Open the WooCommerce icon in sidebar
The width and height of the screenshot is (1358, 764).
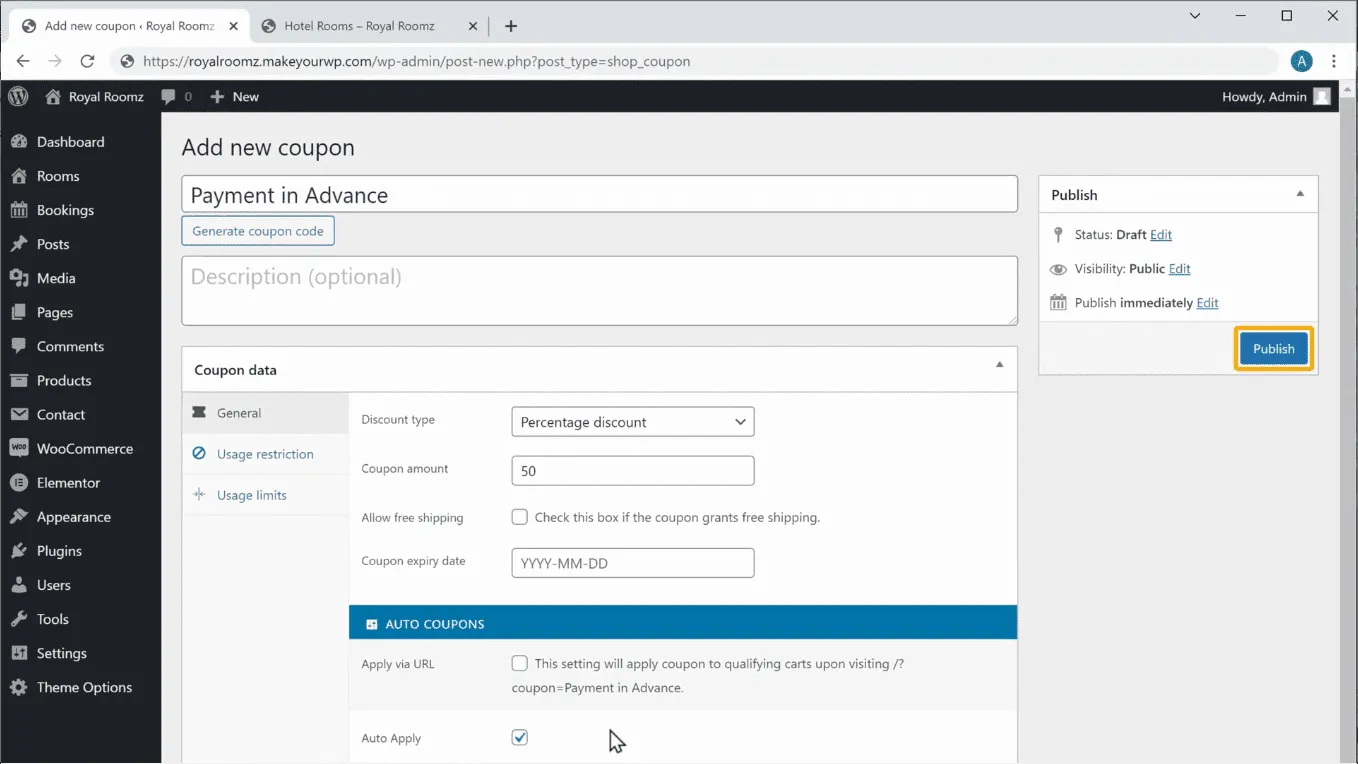18,449
